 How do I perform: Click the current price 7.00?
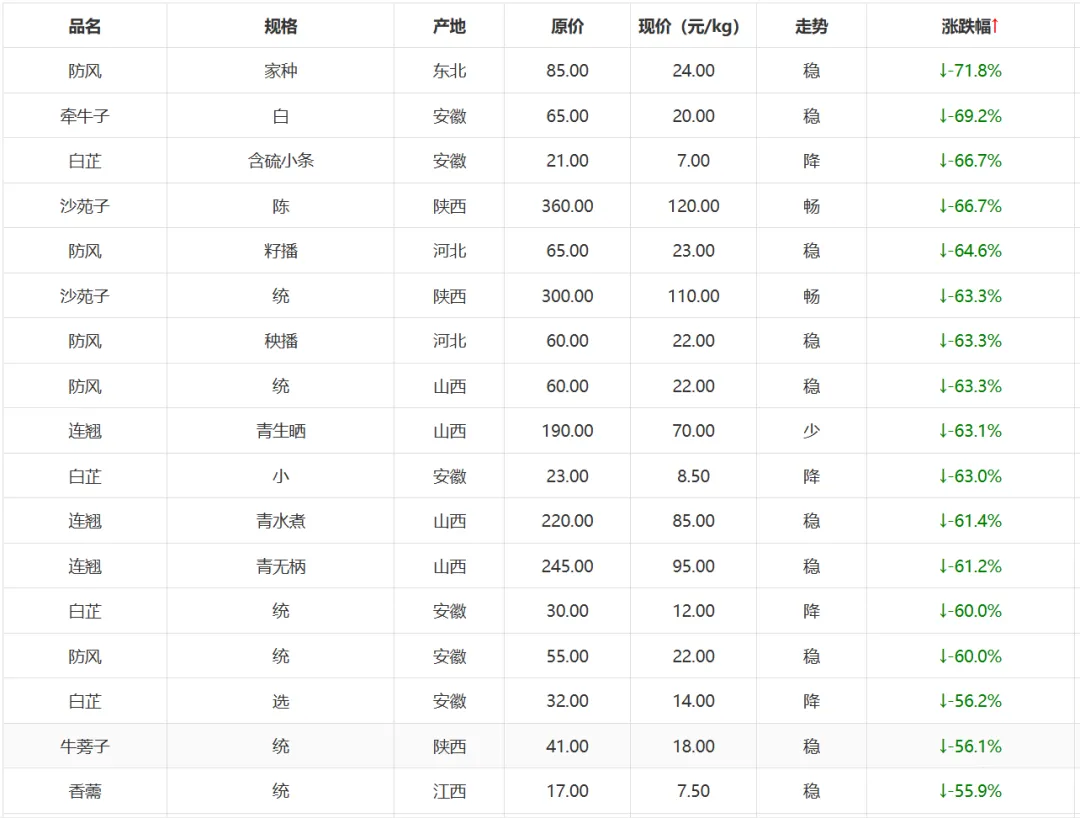[x=693, y=160]
